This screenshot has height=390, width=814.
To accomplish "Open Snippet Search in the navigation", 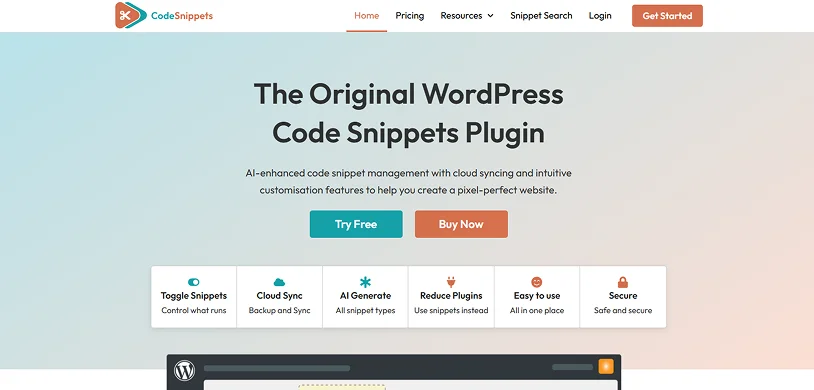I will click(x=541, y=16).
